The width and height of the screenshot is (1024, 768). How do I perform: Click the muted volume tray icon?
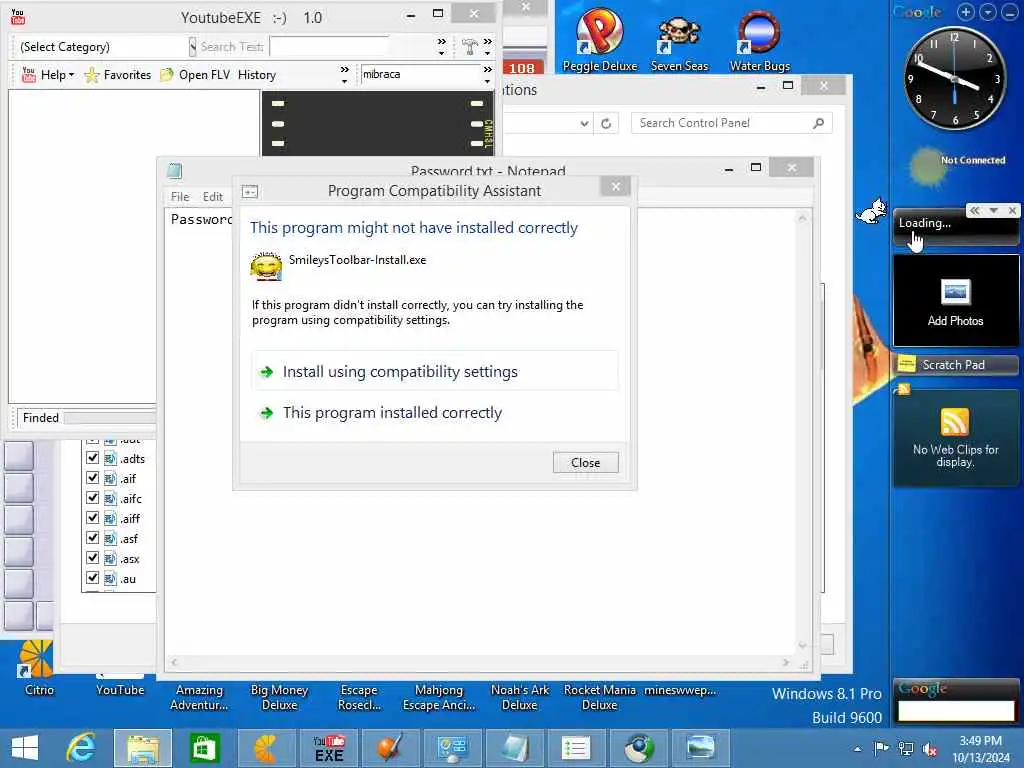point(929,749)
